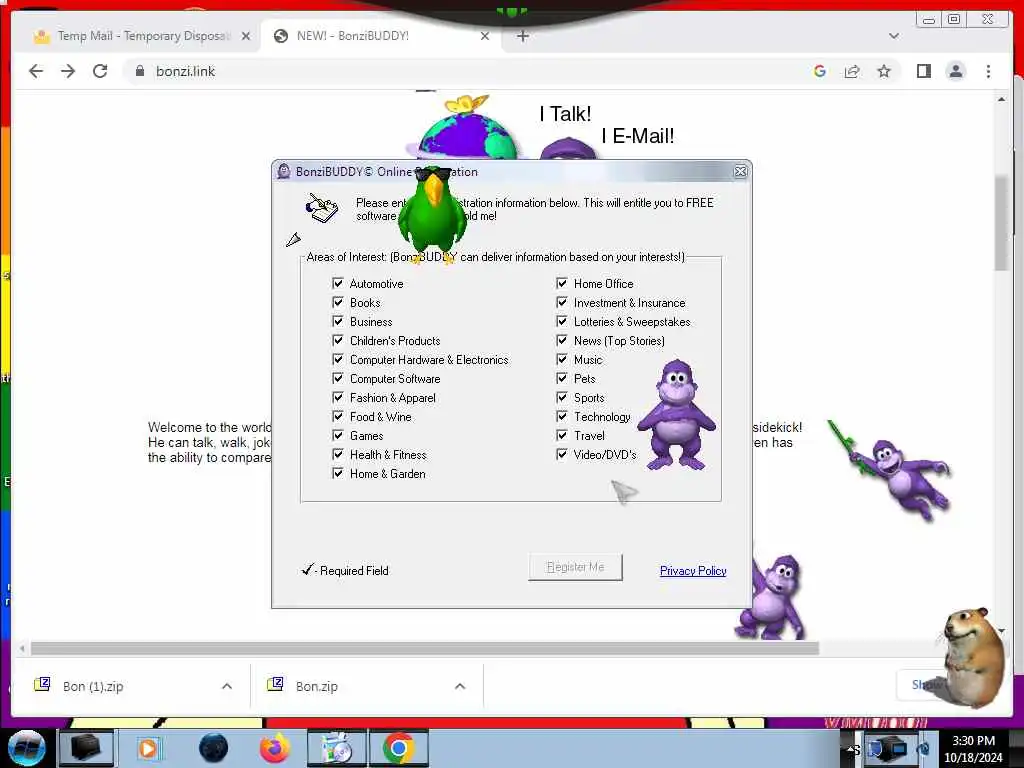Uncheck News (Top Stories)
This screenshot has height=768, width=1024.
pyautogui.click(x=562, y=340)
